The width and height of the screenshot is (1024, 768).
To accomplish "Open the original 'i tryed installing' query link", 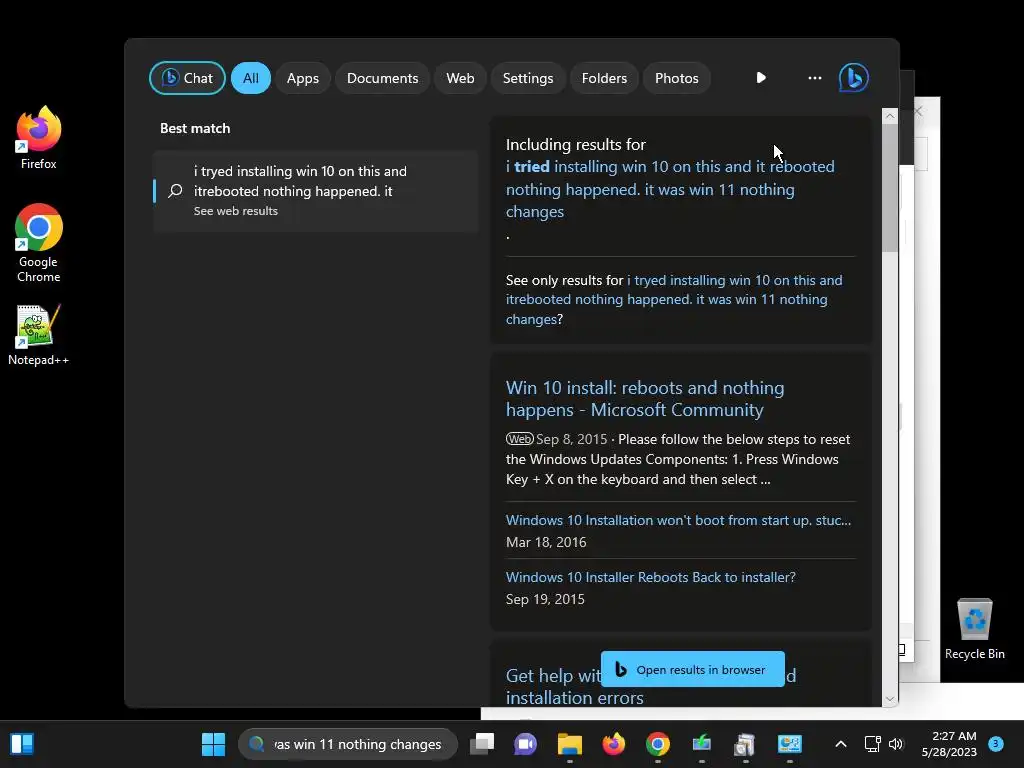I will 674,299.
